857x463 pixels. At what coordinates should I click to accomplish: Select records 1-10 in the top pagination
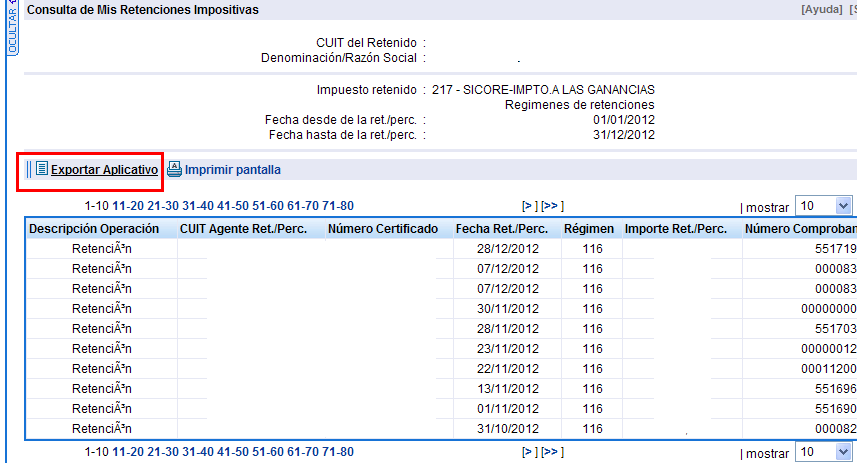(97, 206)
